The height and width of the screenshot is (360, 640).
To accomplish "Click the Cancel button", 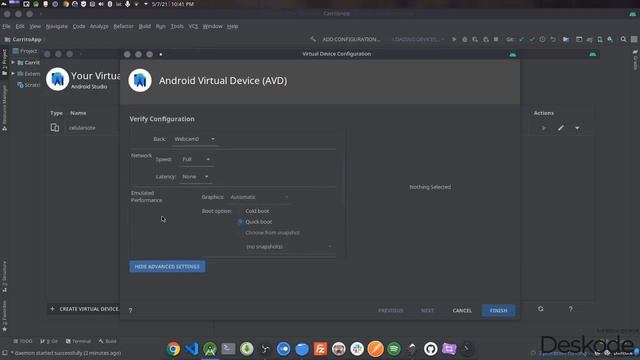I will click(x=462, y=311).
